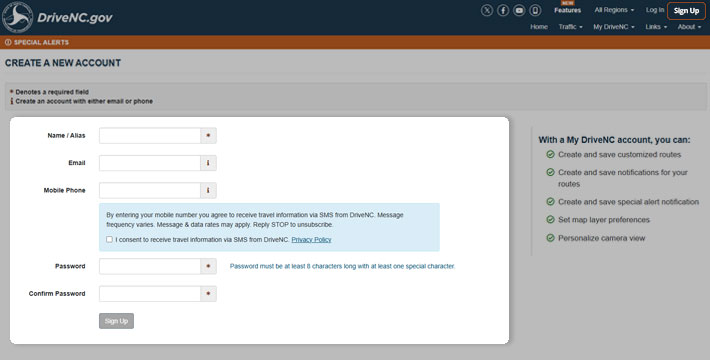Focus the Password input field
This screenshot has width=710, height=360.
click(150, 266)
